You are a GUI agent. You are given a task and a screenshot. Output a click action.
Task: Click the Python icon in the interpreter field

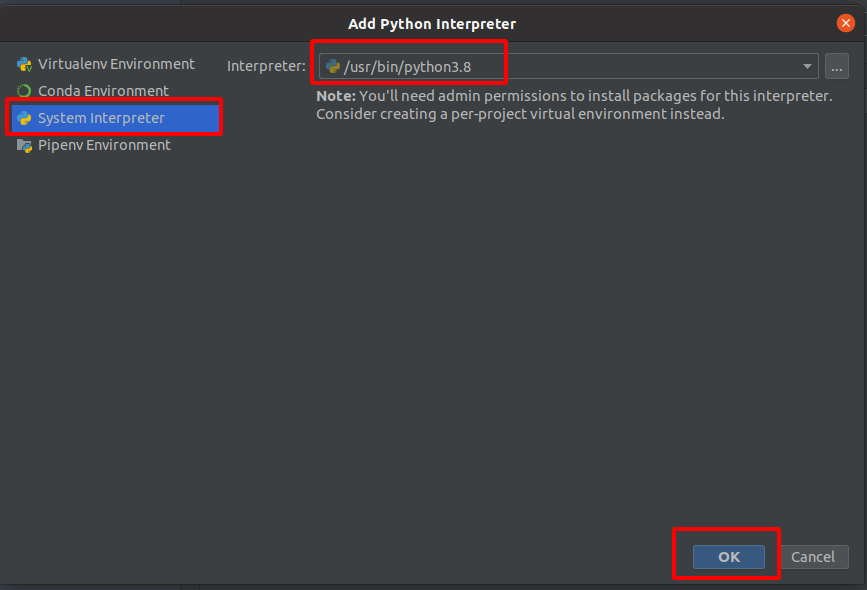pos(333,67)
